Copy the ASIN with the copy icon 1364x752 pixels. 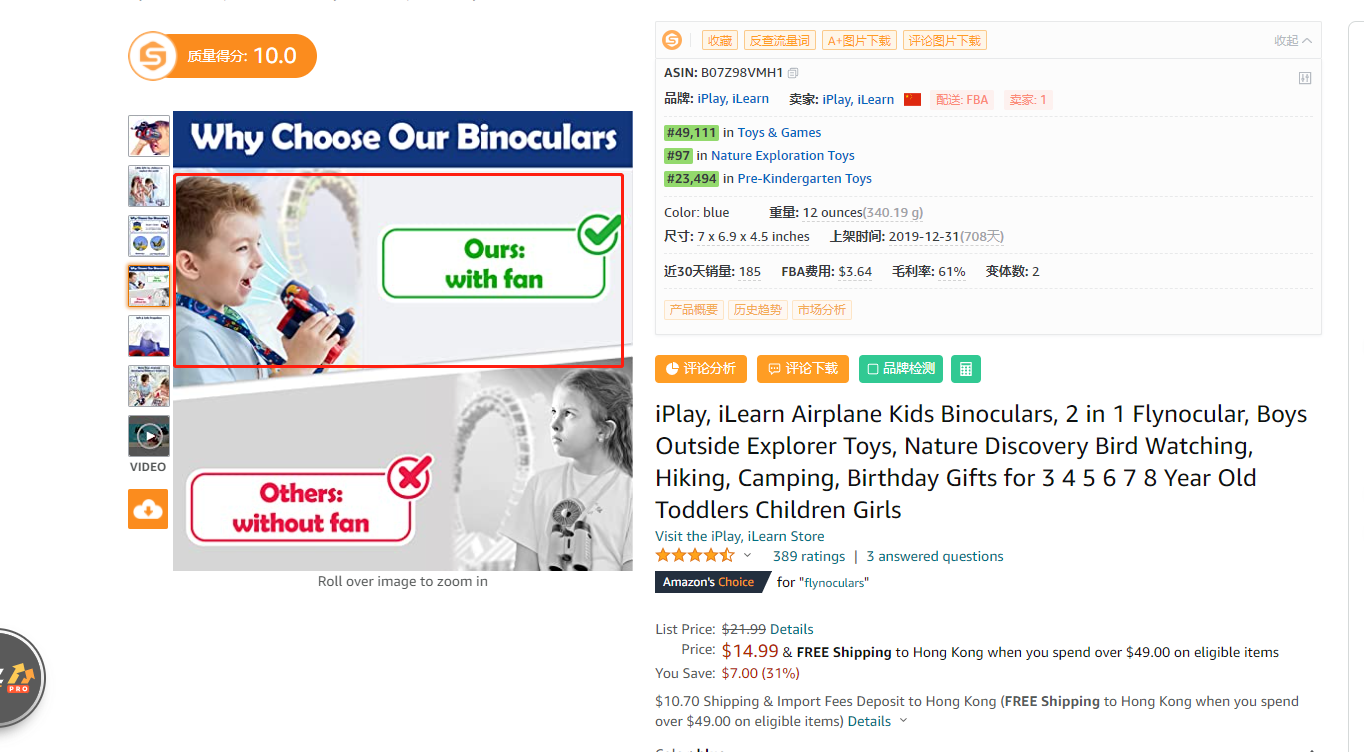tap(793, 73)
